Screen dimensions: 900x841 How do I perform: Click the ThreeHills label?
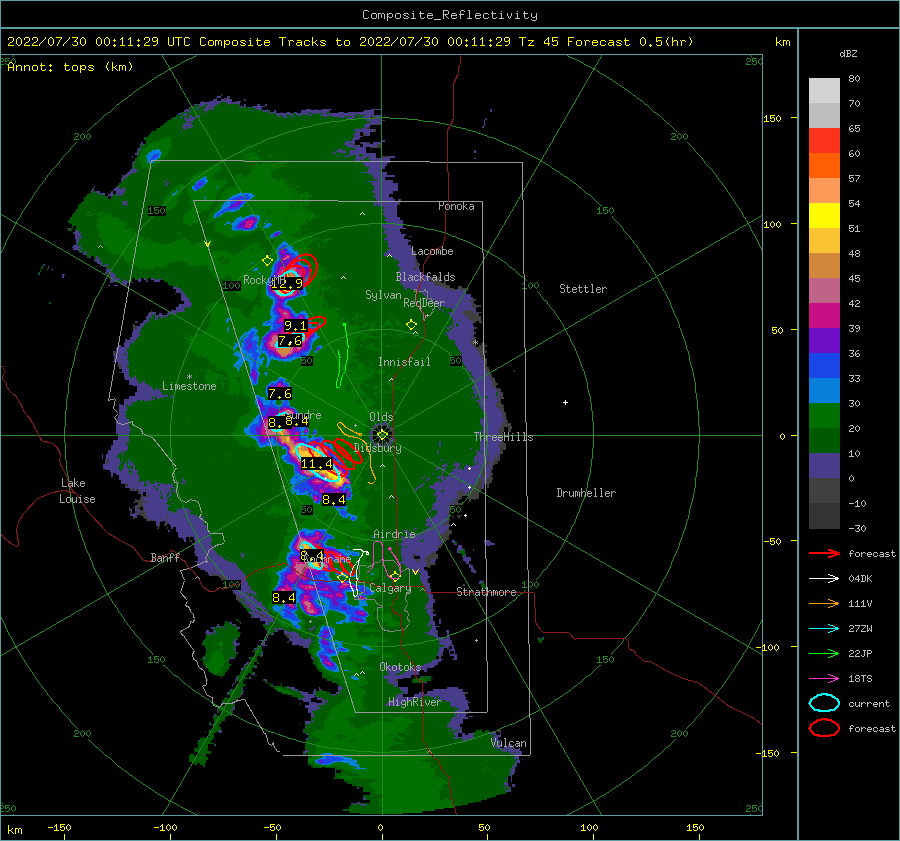[503, 437]
